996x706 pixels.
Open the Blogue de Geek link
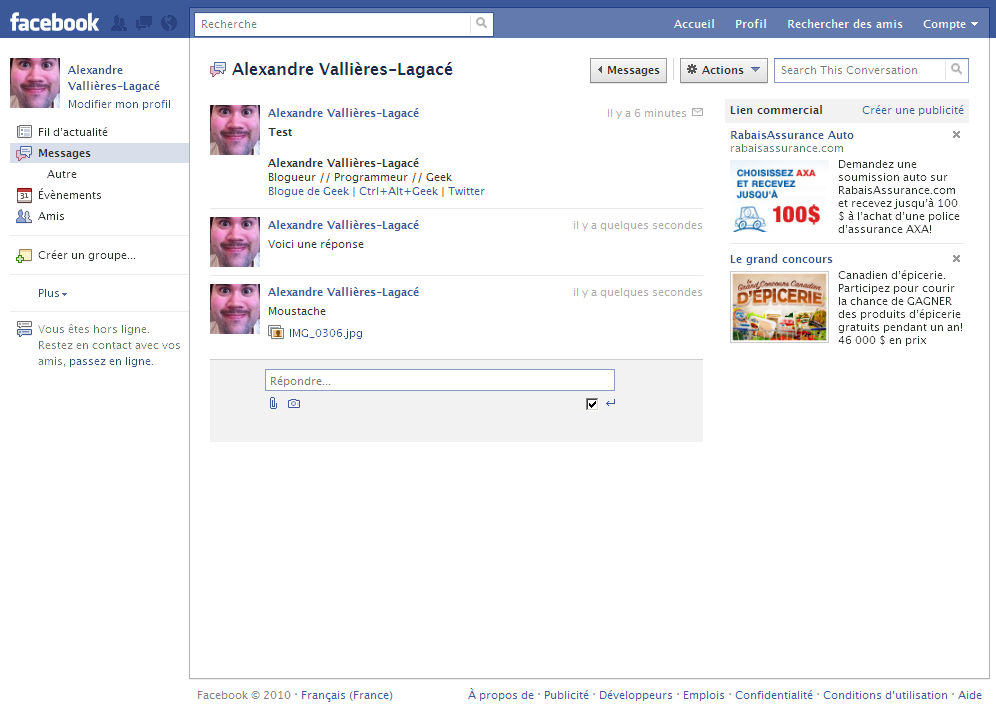(308, 191)
